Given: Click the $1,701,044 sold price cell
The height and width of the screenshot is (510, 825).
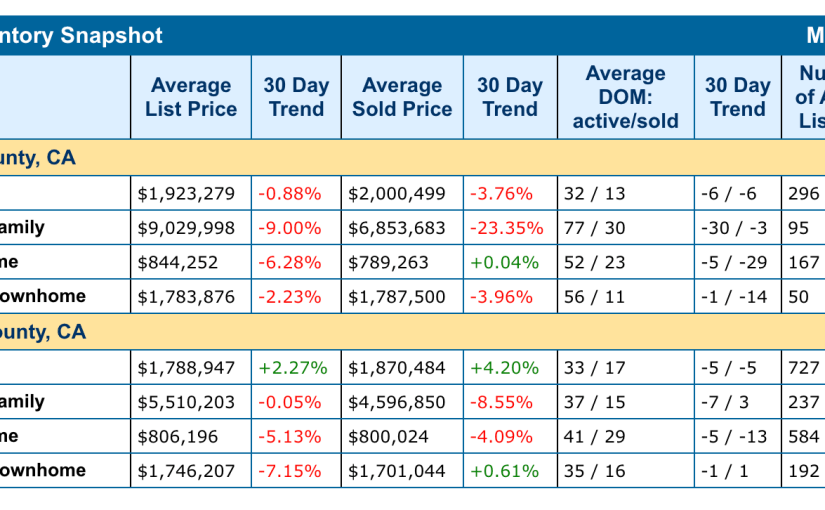Looking at the screenshot, I should [397, 470].
